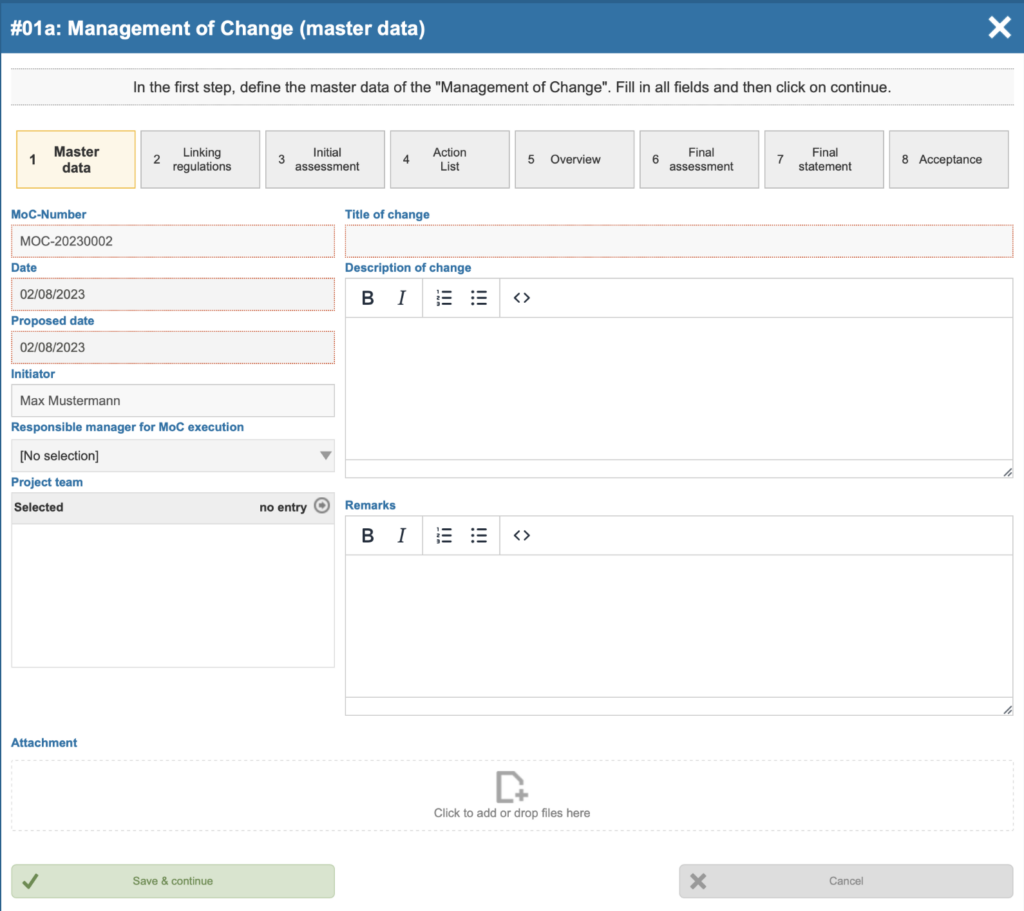Screen dimensions: 1024x911
Task: Toggle source code view in Remarks editor
Action: pos(521,535)
